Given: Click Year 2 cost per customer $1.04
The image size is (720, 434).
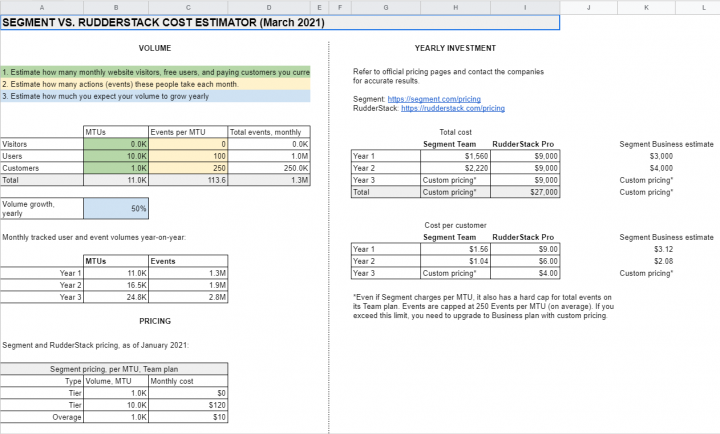Looking at the screenshot, I should (455, 260).
